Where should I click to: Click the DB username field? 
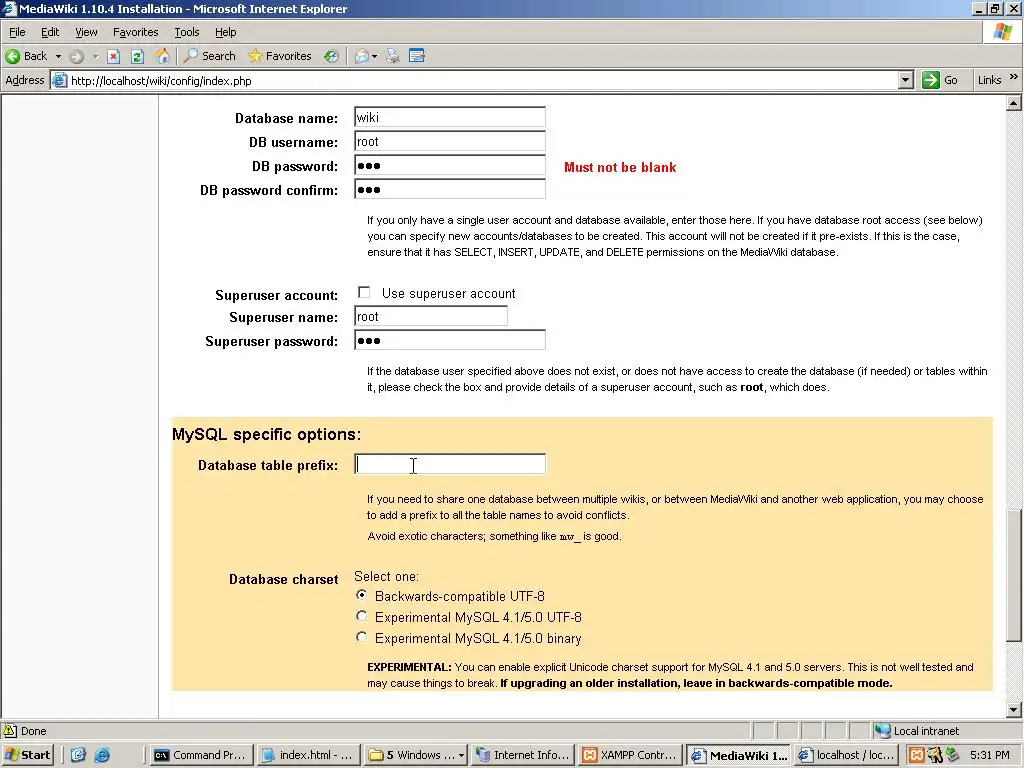tap(450, 142)
